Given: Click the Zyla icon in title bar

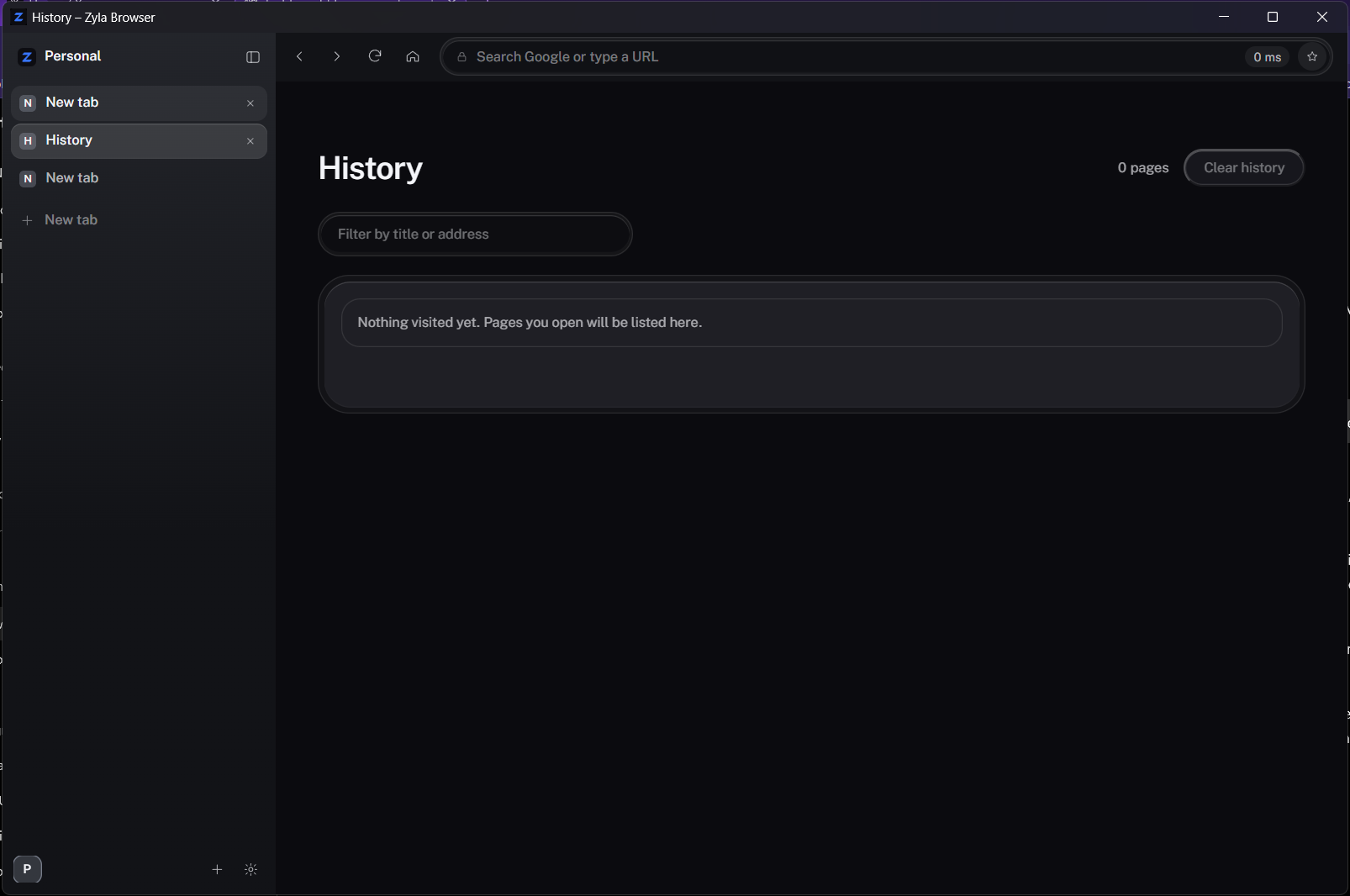Looking at the screenshot, I should (x=18, y=17).
